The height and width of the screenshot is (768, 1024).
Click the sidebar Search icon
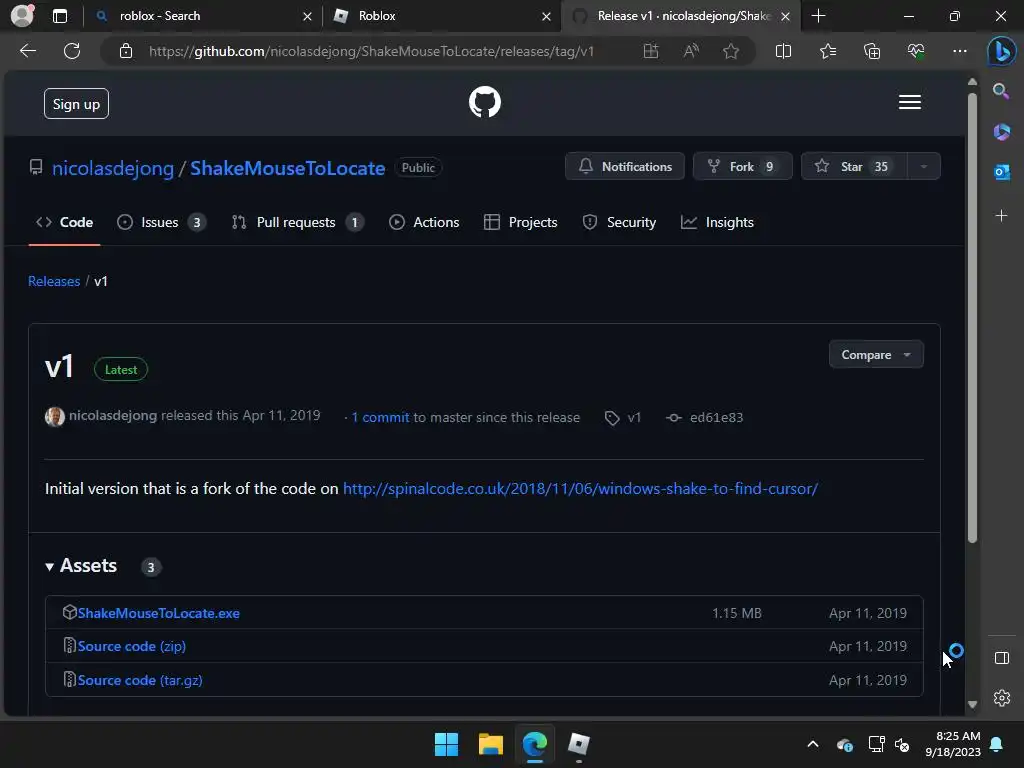coord(1001,91)
